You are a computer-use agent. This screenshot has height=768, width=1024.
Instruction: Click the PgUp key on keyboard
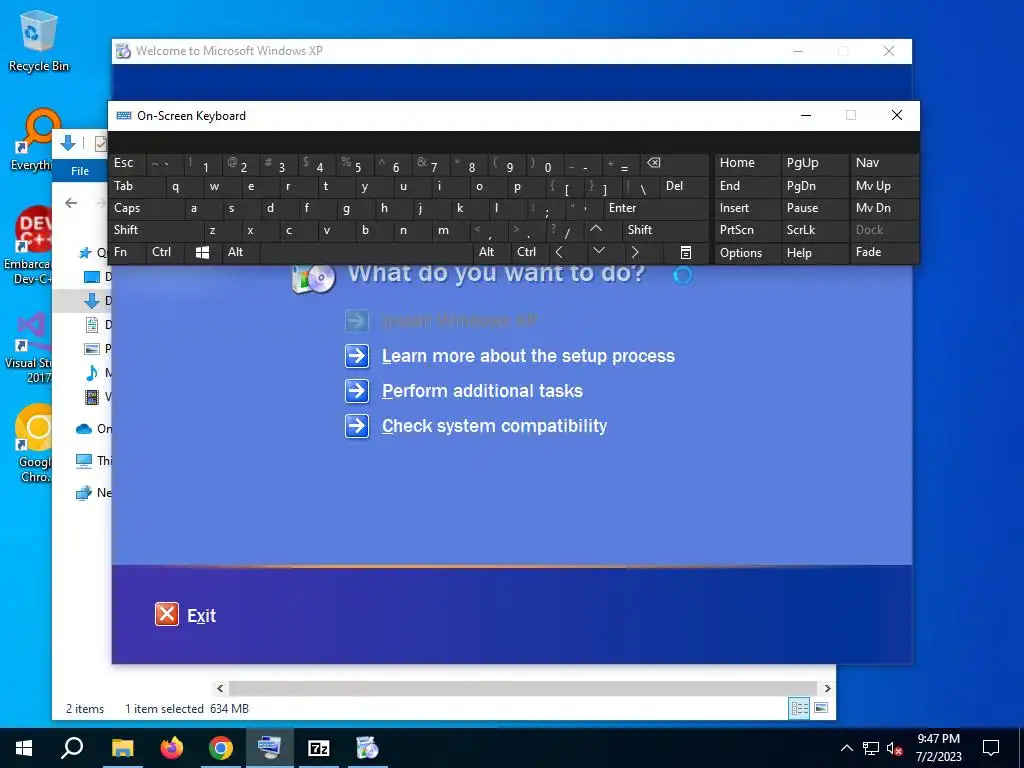pyautogui.click(x=814, y=163)
